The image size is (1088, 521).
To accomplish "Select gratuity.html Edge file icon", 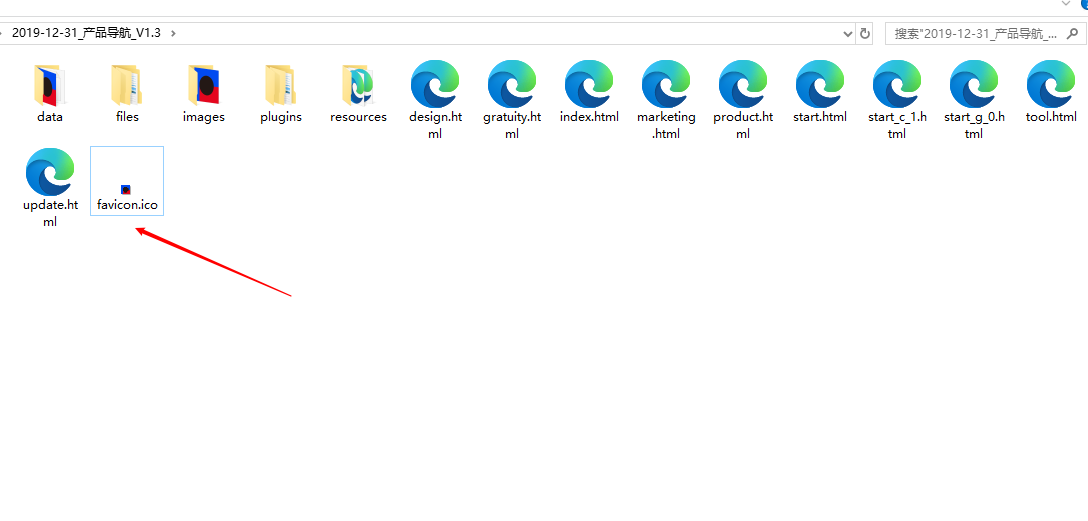I will [x=512, y=84].
